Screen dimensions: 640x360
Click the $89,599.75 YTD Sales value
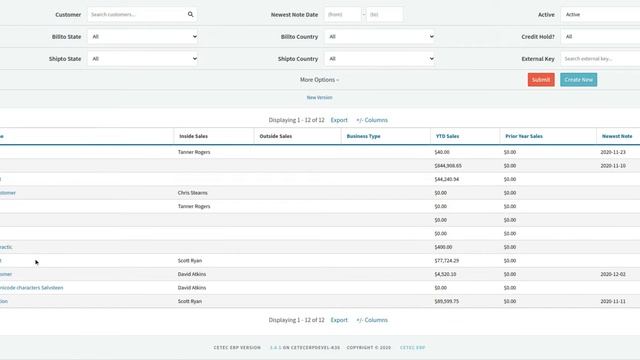(x=447, y=301)
